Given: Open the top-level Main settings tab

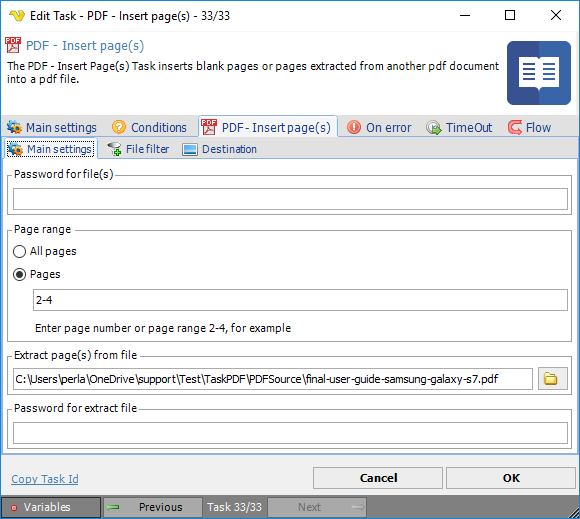Looking at the screenshot, I should [x=52, y=127].
